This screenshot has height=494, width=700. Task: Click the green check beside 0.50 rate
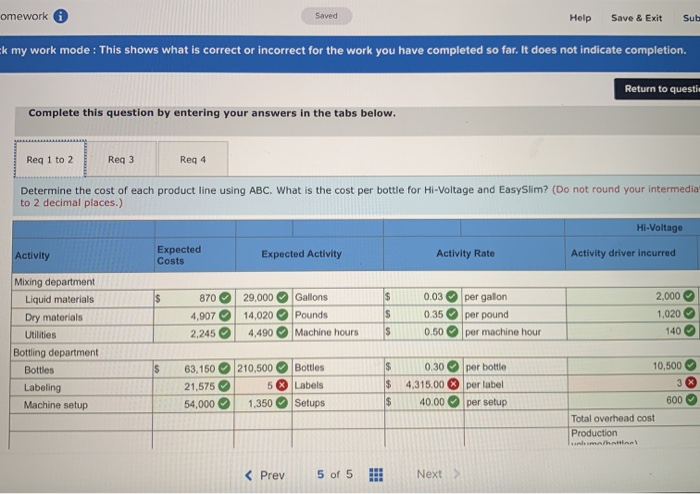click(x=453, y=332)
